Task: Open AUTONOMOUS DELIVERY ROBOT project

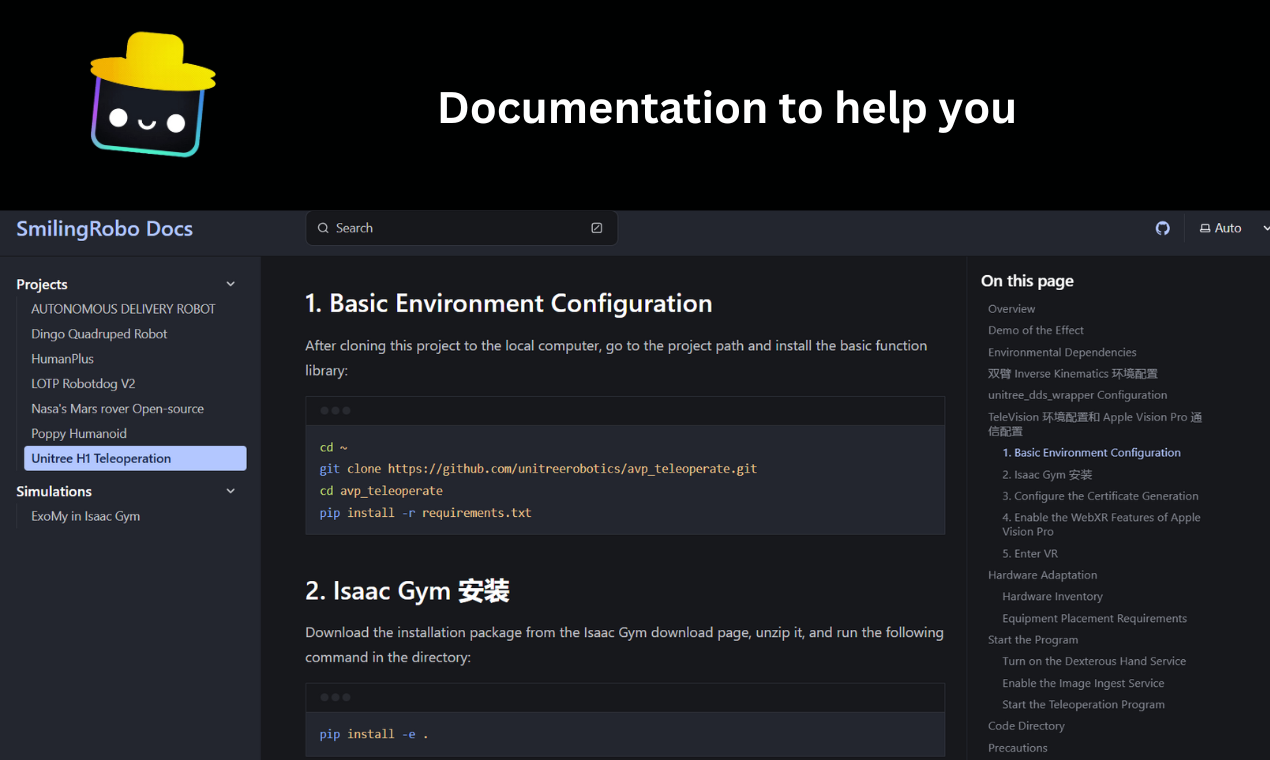Action: tap(123, 309)
